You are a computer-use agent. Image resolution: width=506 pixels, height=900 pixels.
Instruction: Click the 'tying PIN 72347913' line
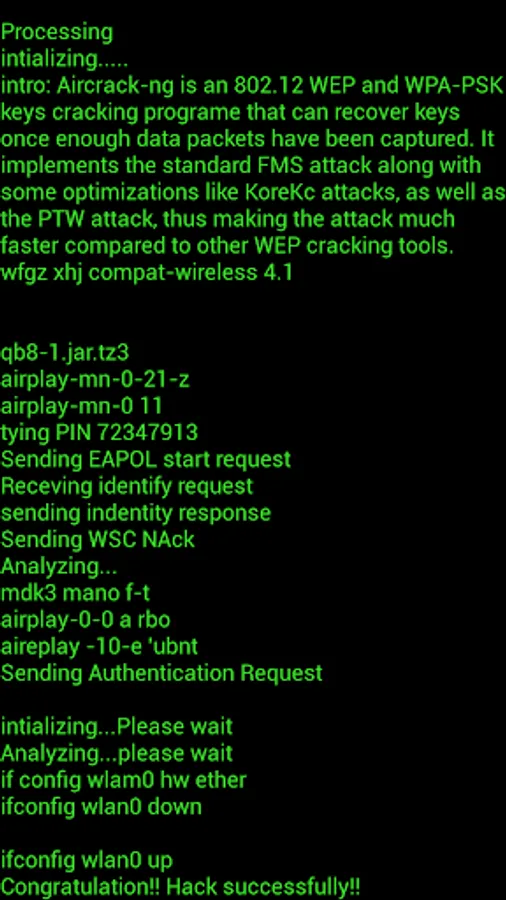pos(99,433)
